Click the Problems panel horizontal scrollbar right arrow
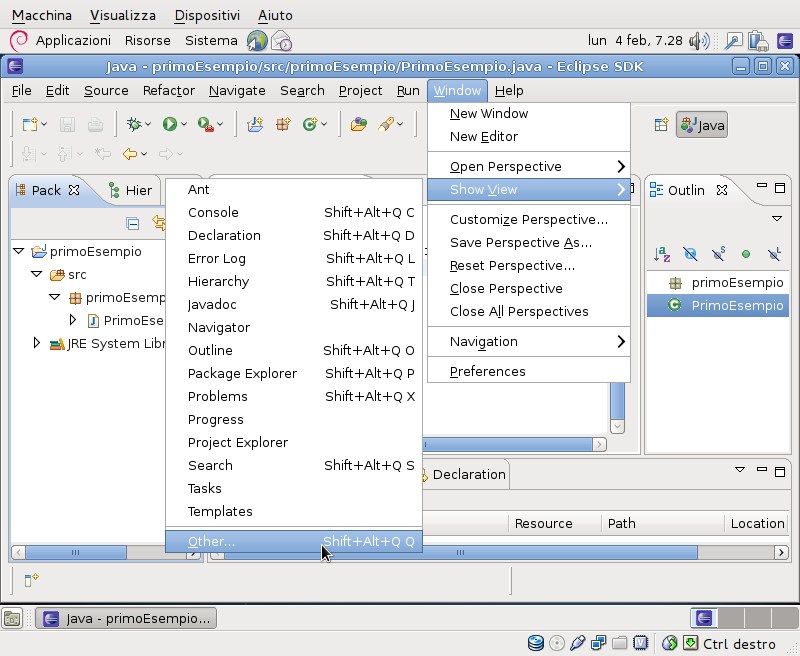This screenshot has width=800, height=656. (781, 552)
